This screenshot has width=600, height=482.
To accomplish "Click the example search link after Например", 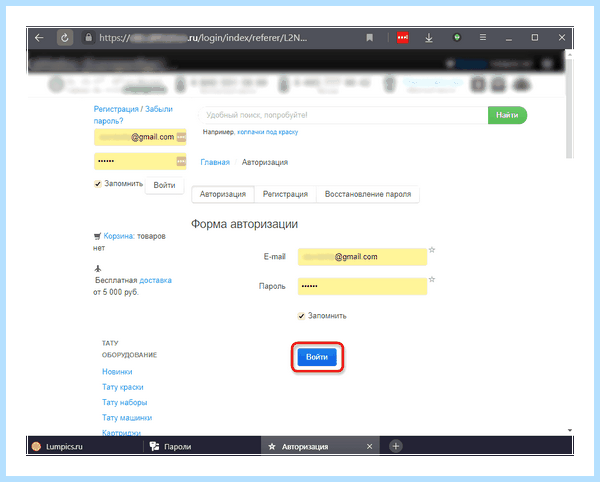I will (267, 132).
